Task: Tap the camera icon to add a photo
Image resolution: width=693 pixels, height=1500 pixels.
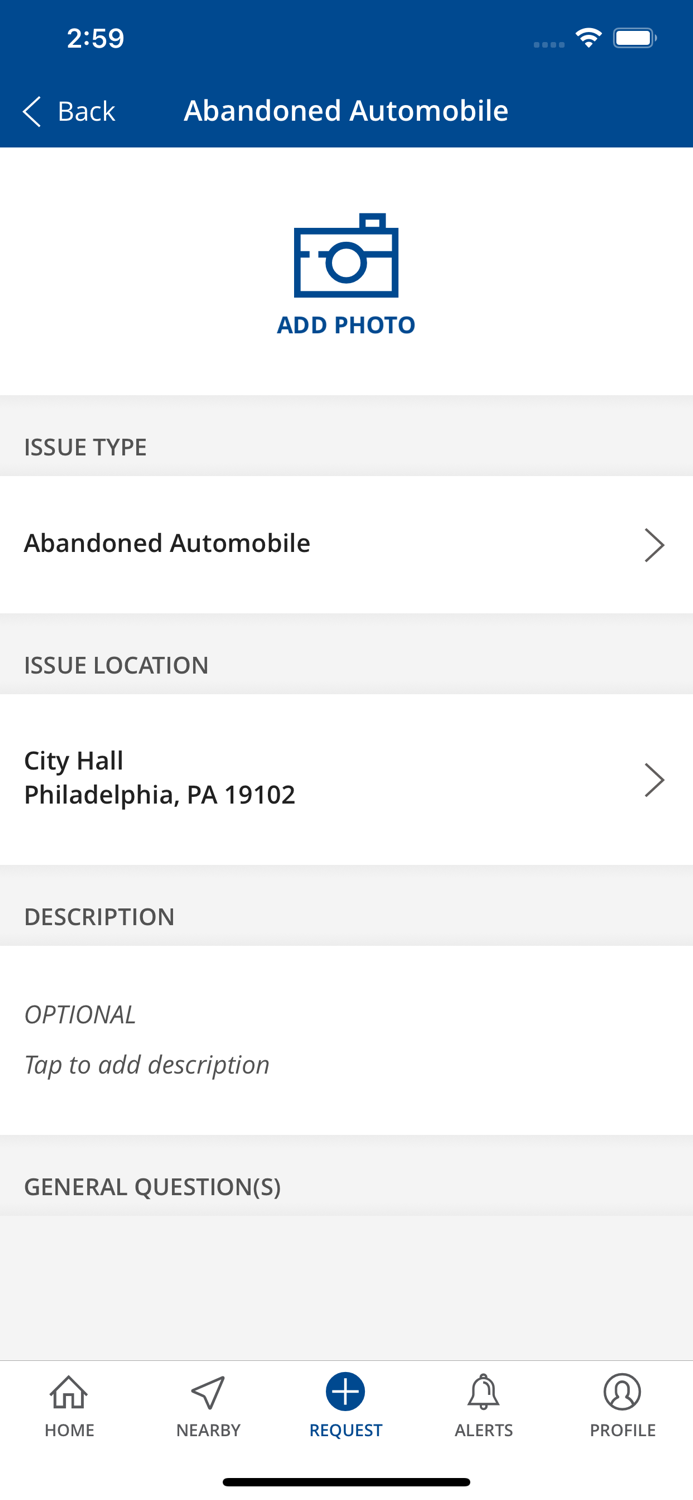Action: [346, 260]
